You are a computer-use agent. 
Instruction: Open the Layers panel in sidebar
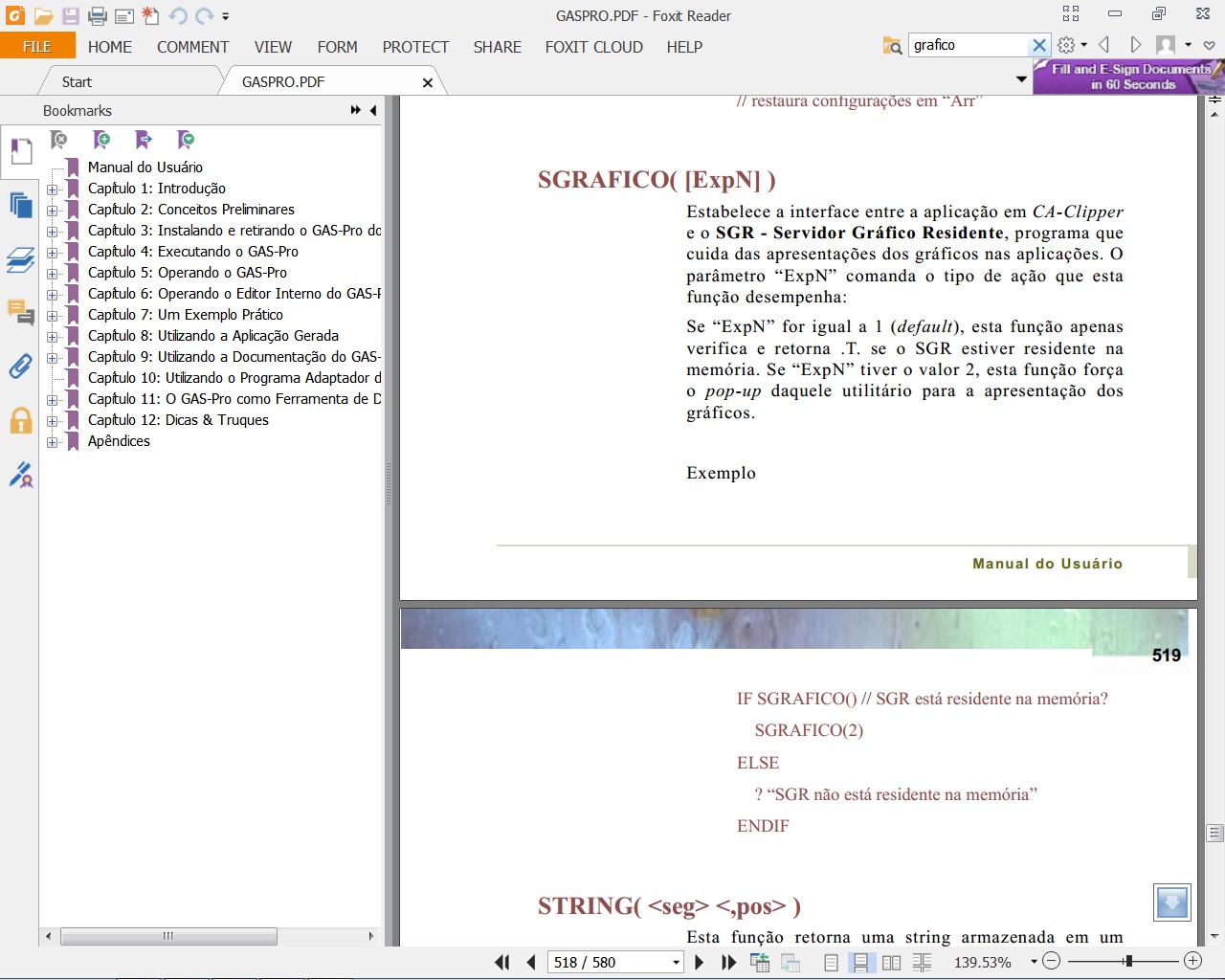pos(20,259)
